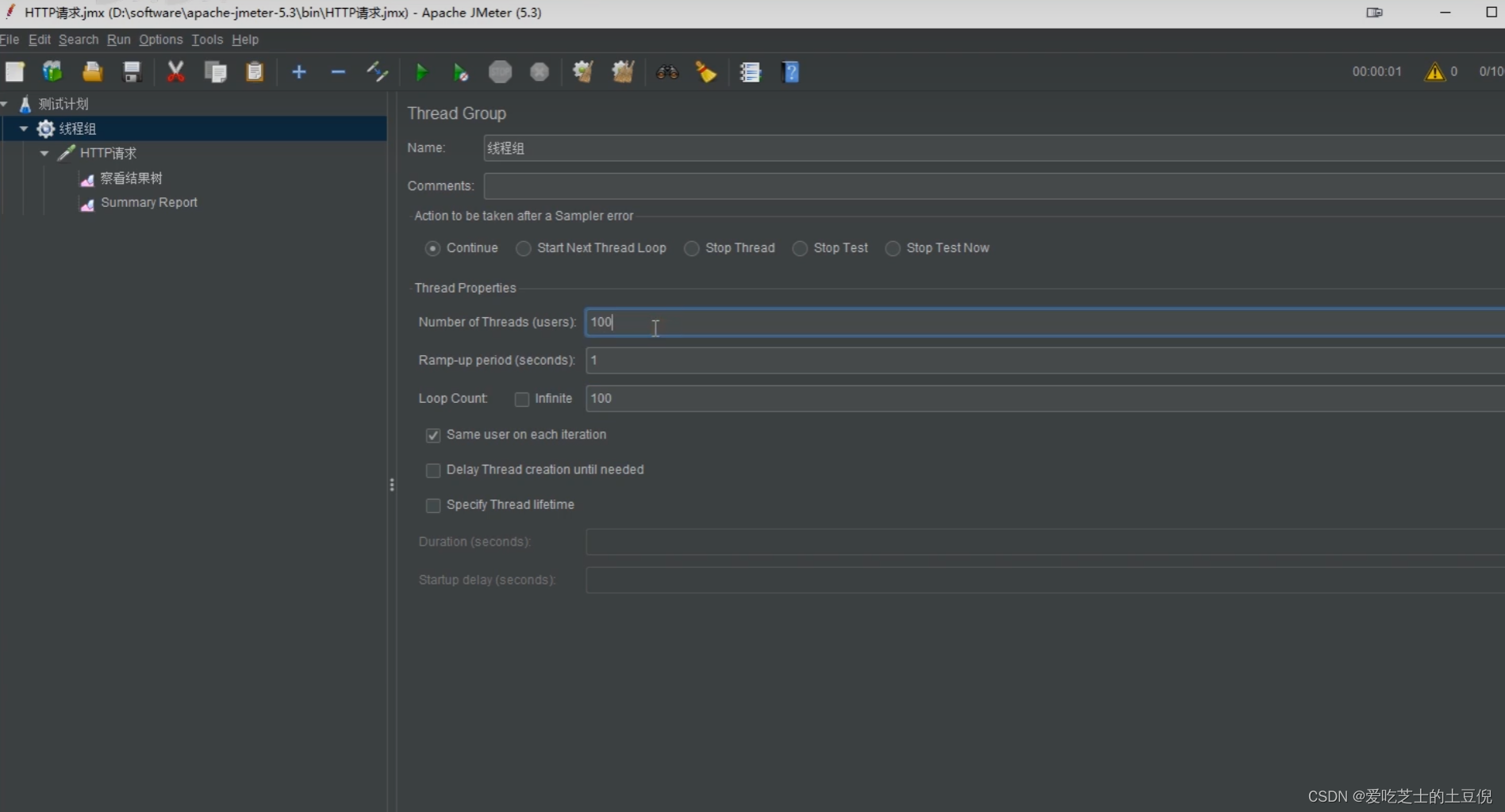Start the test with green play icon

421,72
